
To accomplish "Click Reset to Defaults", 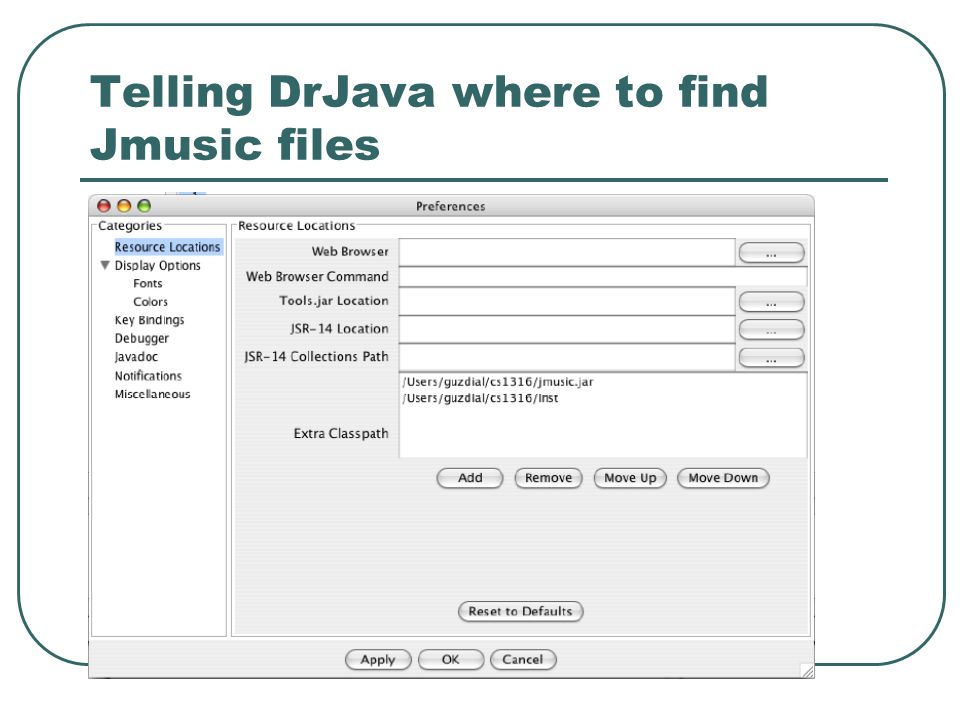I will pos(520,611).
